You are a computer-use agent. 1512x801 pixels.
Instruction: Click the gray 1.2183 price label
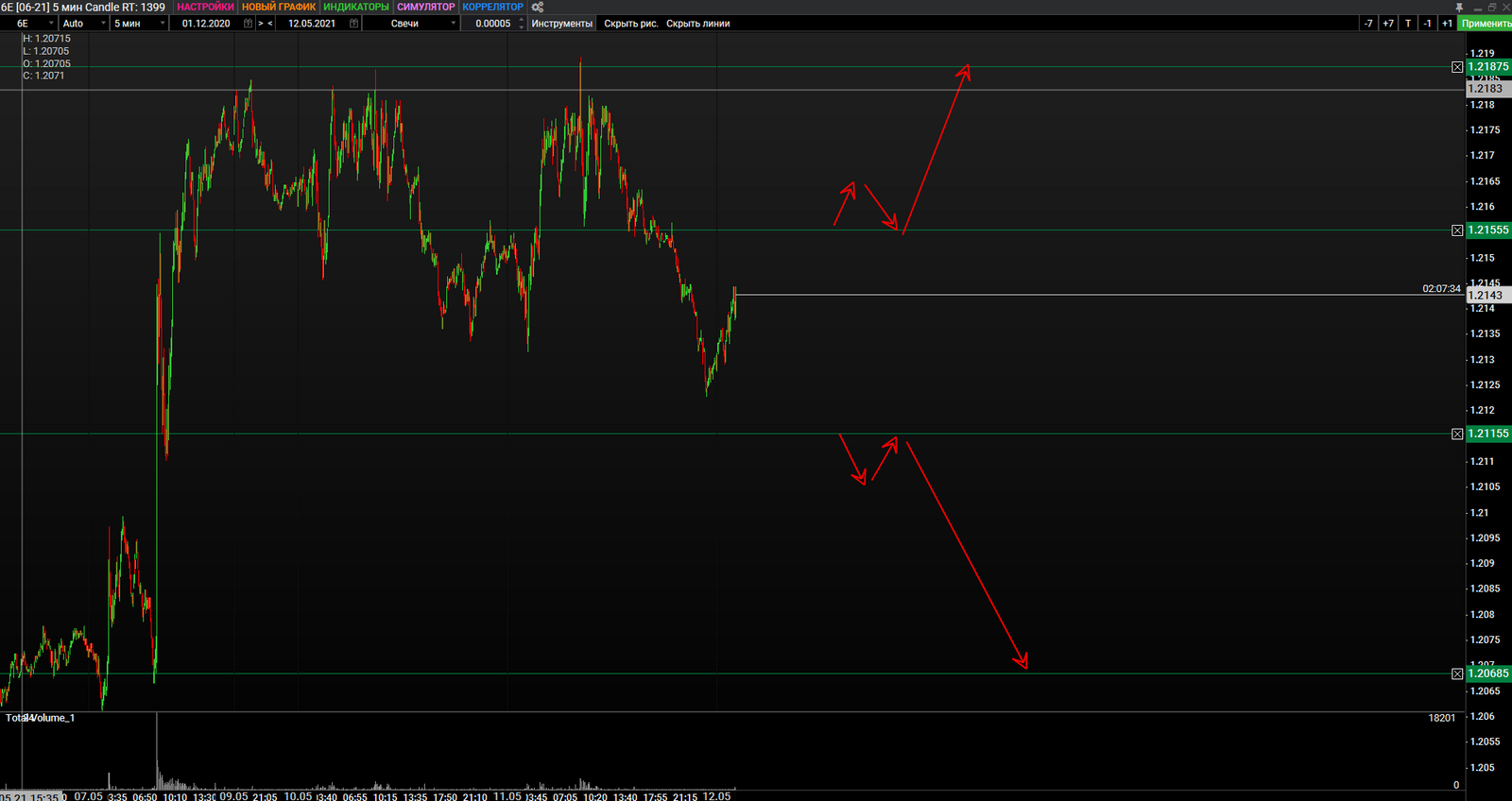point(1488,89)
